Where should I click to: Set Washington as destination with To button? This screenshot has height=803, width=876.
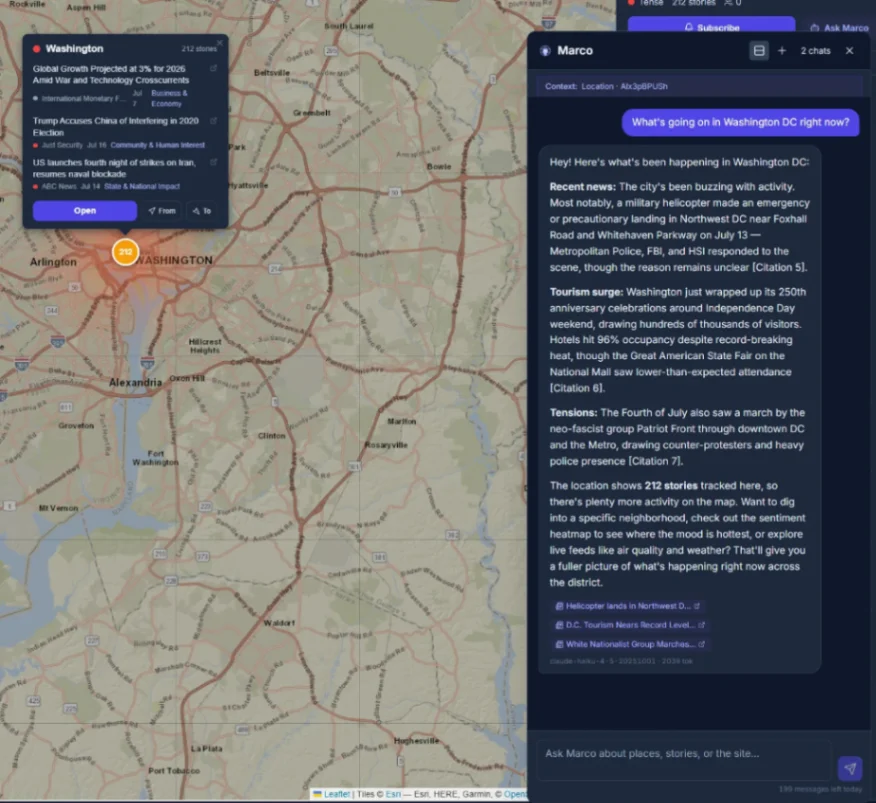tap(202, 211)
